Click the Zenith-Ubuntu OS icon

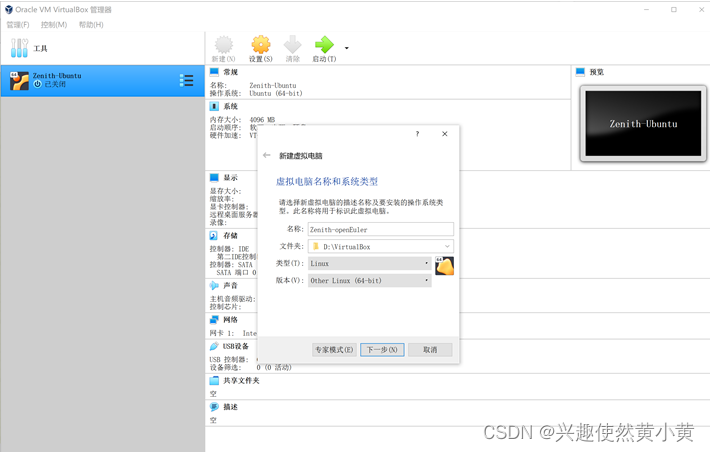click(19, 81)
